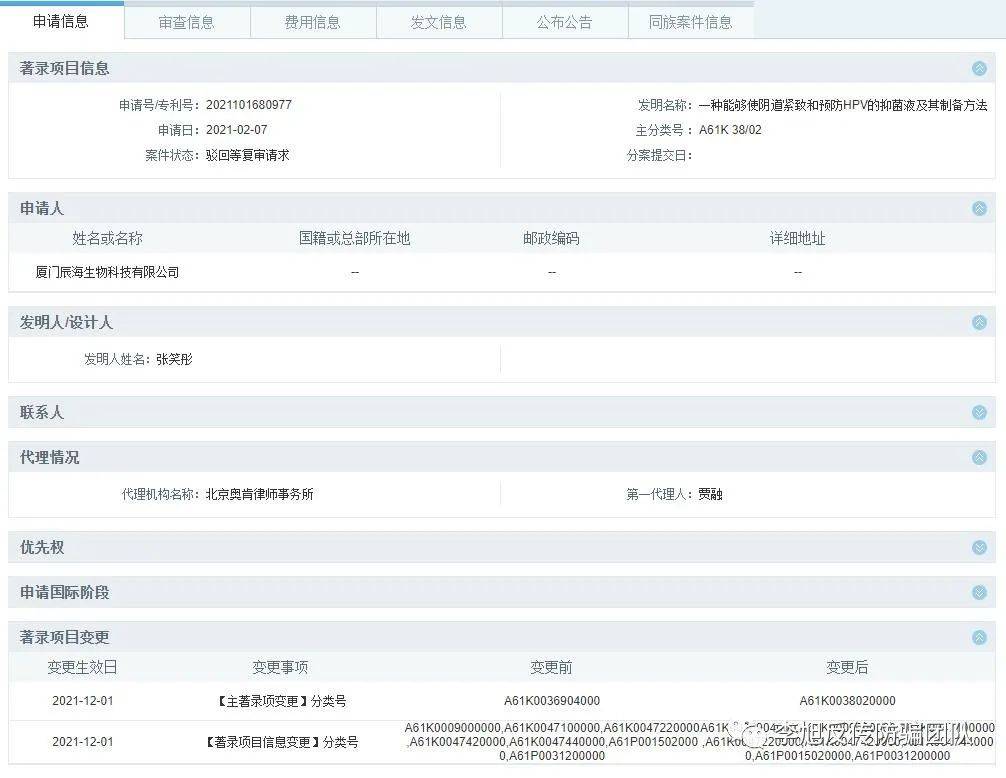This screenshot has height=778, width=1006.
Task: Expand the 申请国际阶段 section arrow icon
Action: [979, 592]
